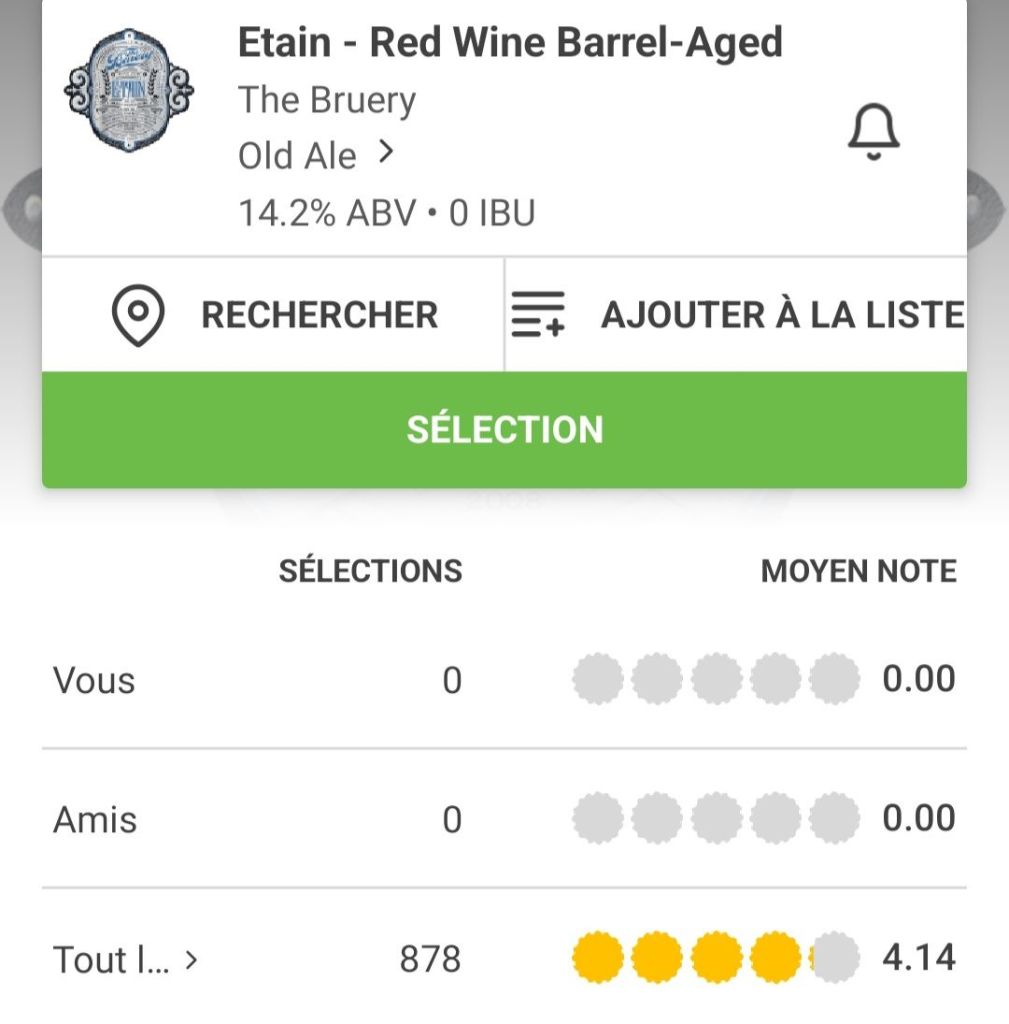Expand the Old Ale style chevron
This screenshot has height=1024, width=1009.
pyautogui.click(x=387, y=153)
